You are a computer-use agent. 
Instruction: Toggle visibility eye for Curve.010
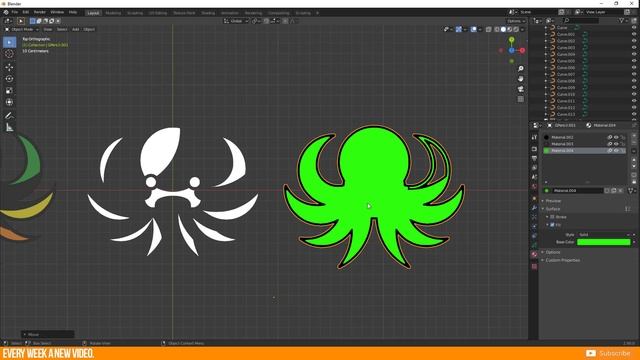pos(634,94)
